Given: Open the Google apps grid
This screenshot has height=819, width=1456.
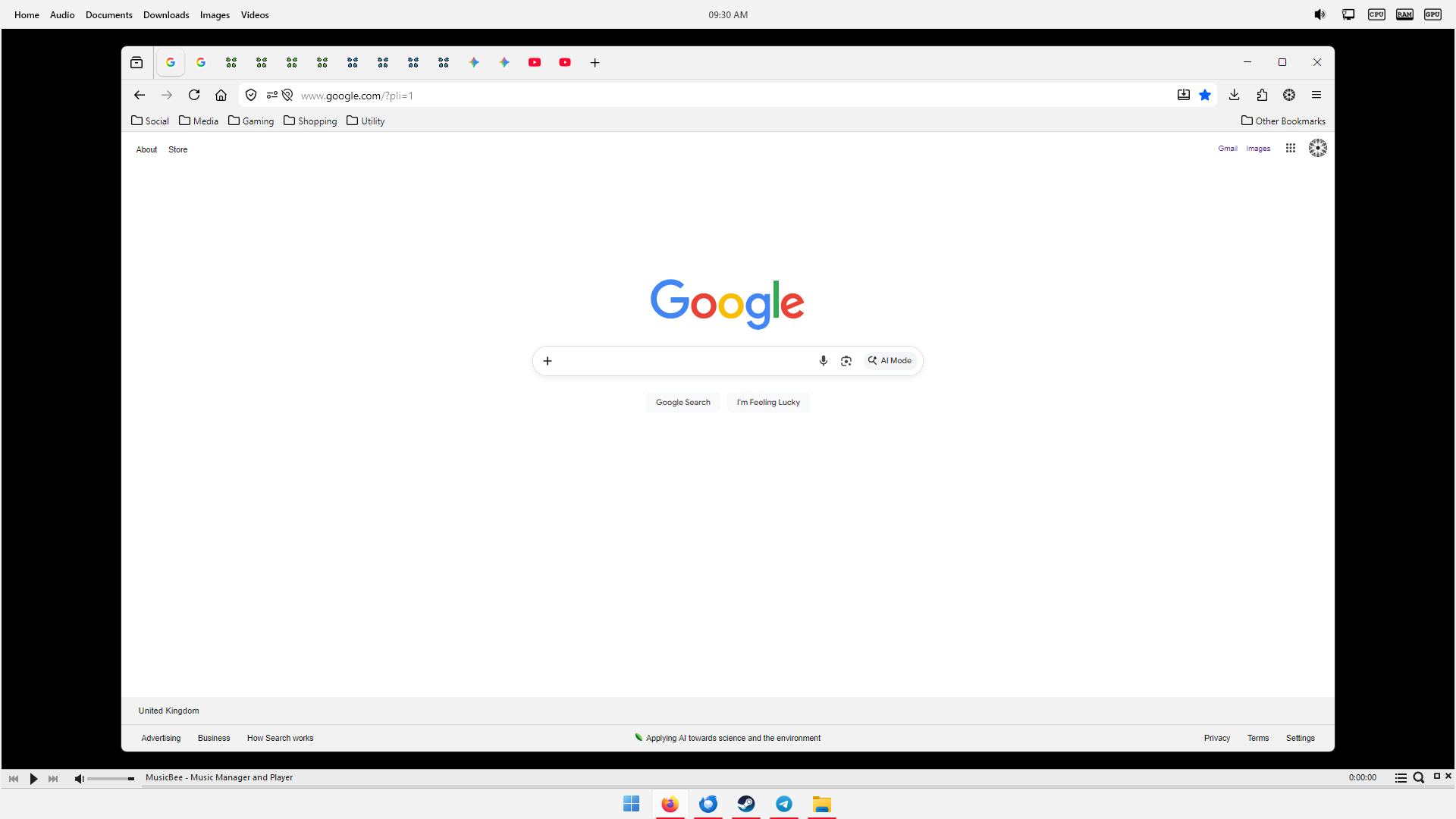Looking at the screenshot, I should tap(1290, 149).
